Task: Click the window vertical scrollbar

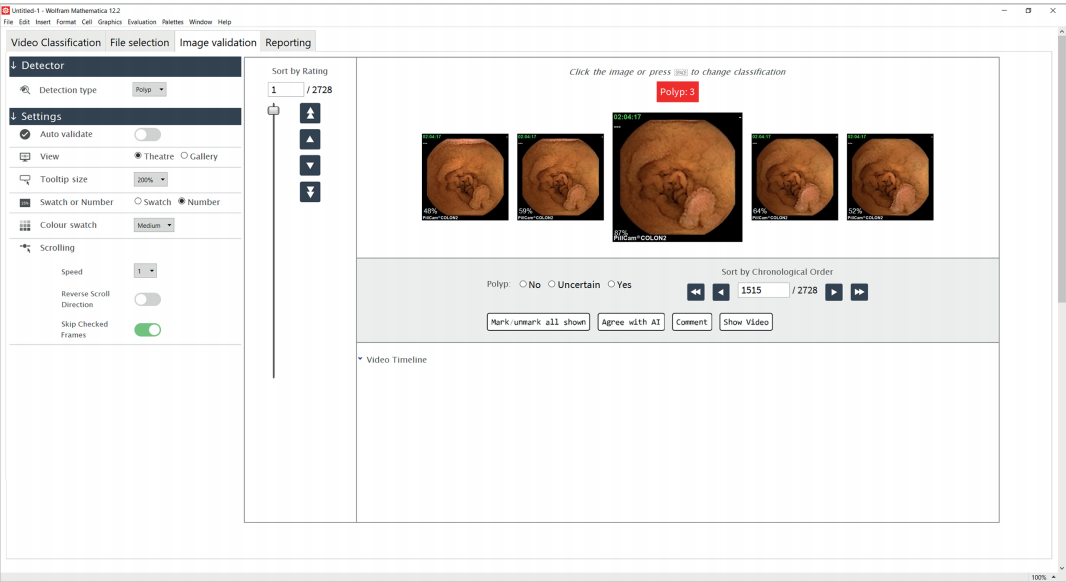Action: [x=1061, y=170]
